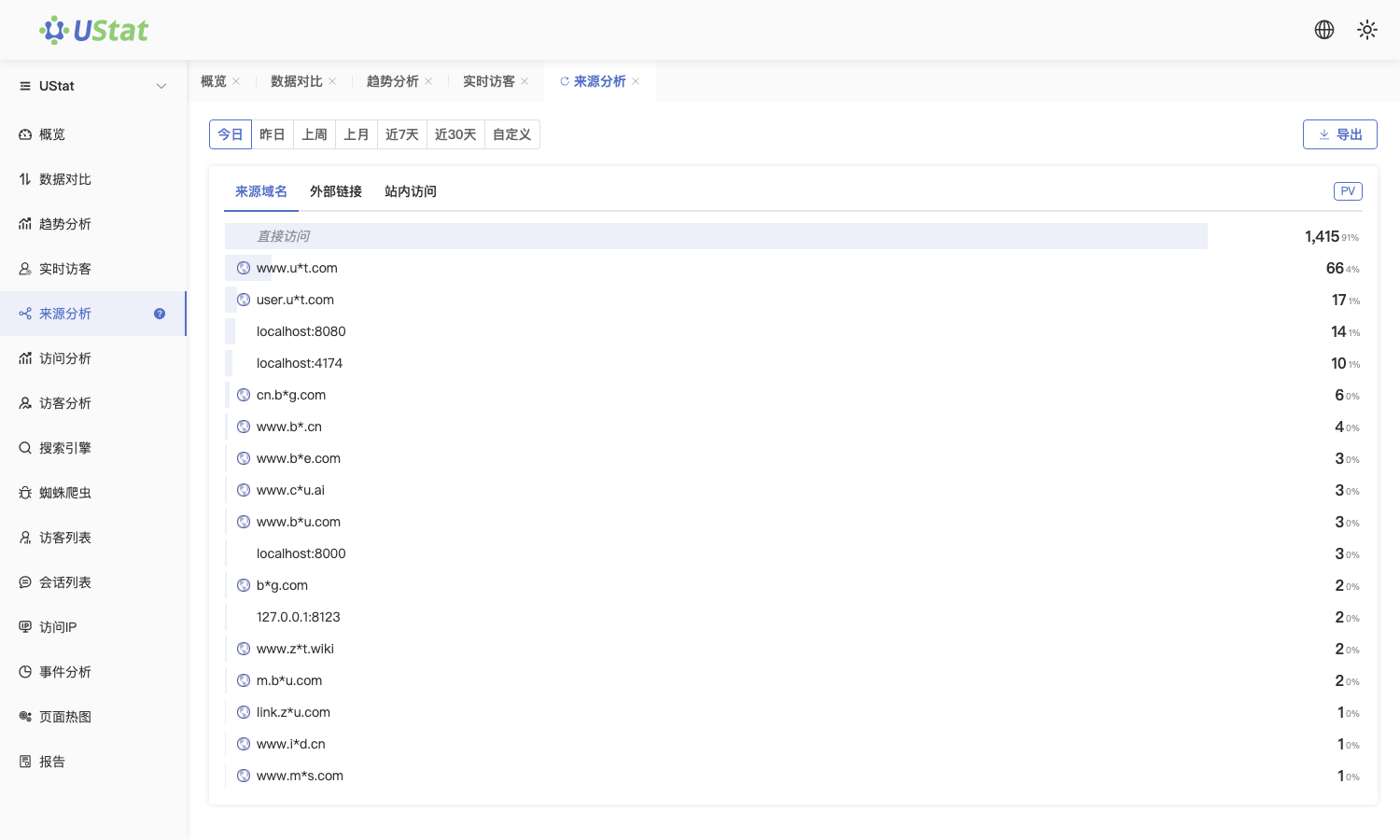Switch to the 实时访客 page tab
The image size is (1400, 840).
[x=489, y=81]
